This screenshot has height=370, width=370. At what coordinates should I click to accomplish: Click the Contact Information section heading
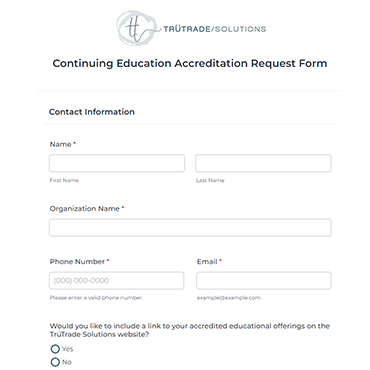point(92,112)
